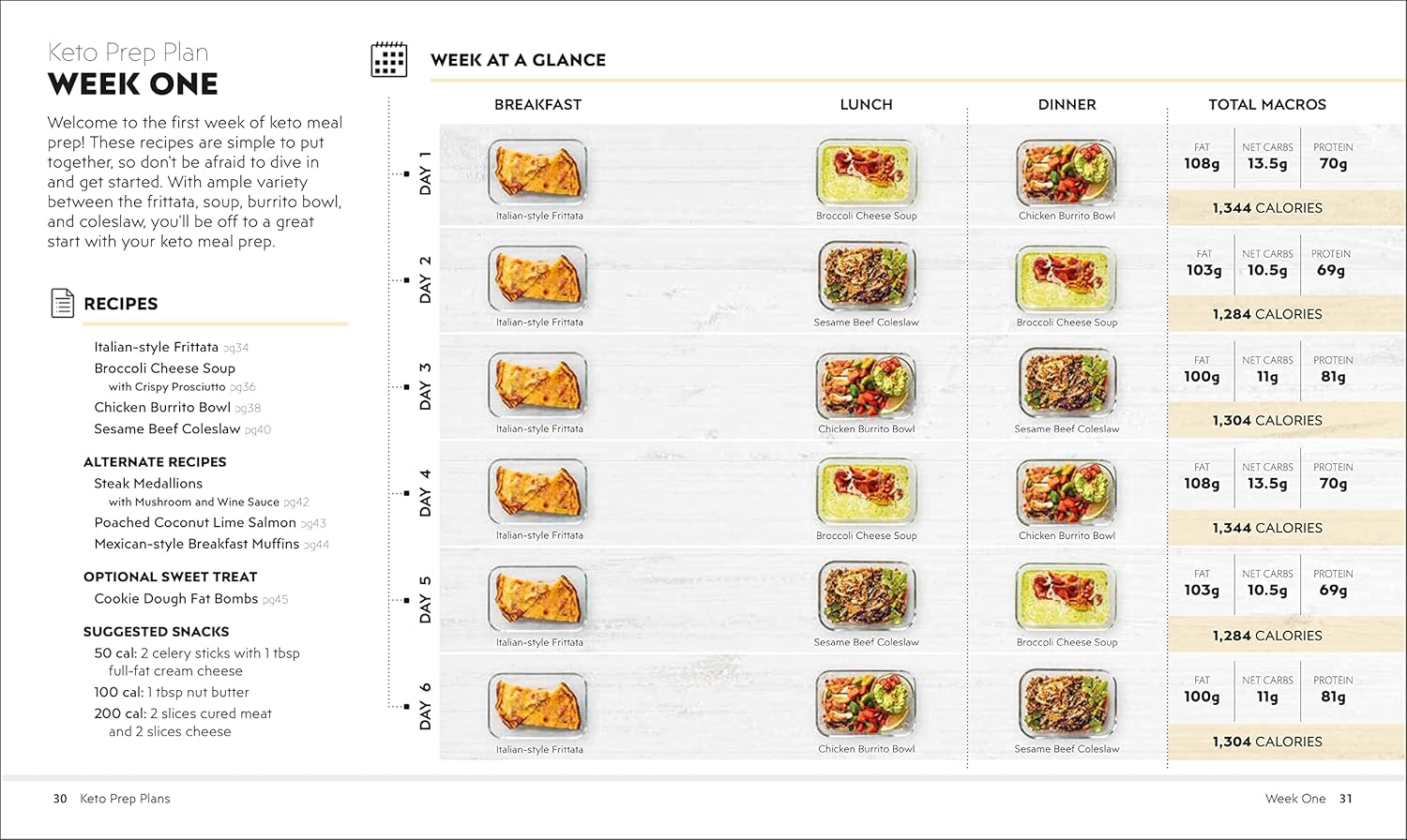Image resolution: width=1407 pixels, height=840 pixels.
Task: Select Day 1 Chicken Burrito Bowl dinner image
Action: coord(1067,173)
